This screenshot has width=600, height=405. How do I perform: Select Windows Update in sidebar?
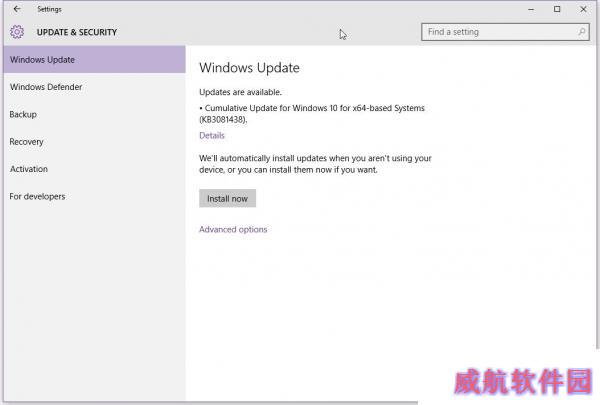coord(95,59)
